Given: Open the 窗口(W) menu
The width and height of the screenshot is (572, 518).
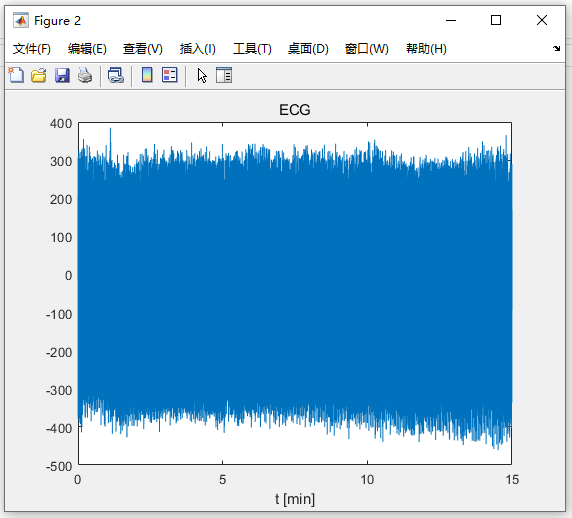Looking at the screenshot, I should coord(367,49).
